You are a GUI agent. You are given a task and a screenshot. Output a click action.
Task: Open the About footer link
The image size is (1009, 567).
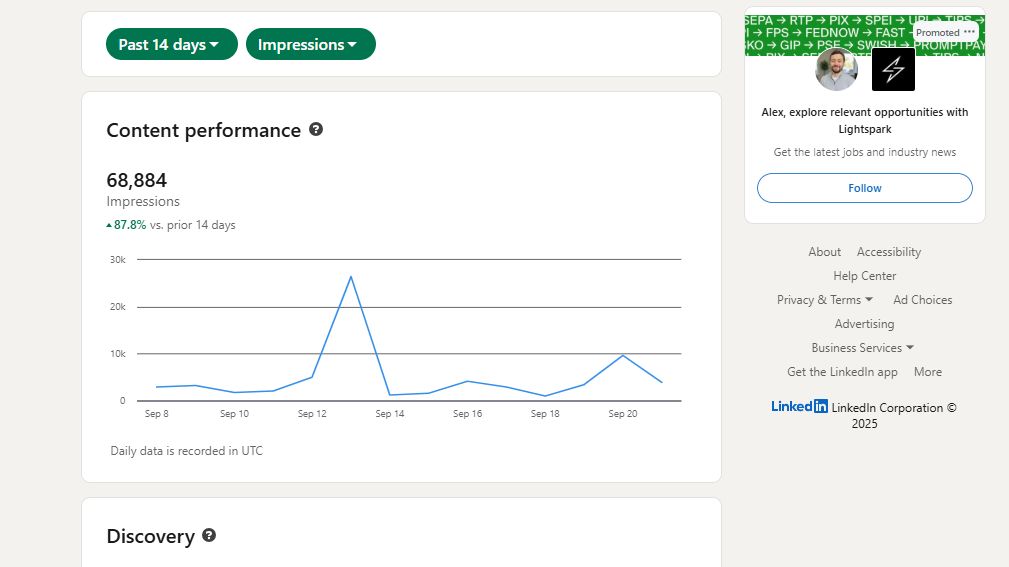[x=824, y=252]
